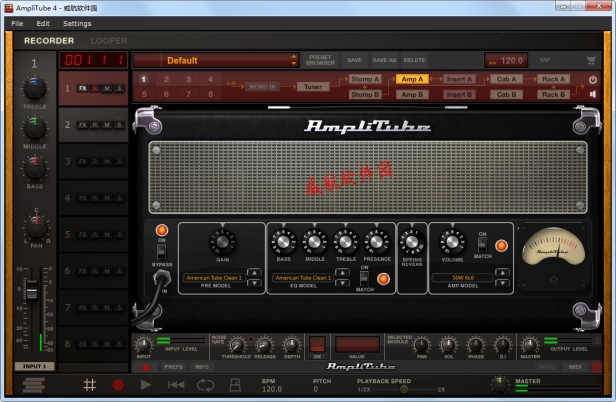Enable the loop icon in transport bar
616x402 pixels.
(x=205, y=385)
